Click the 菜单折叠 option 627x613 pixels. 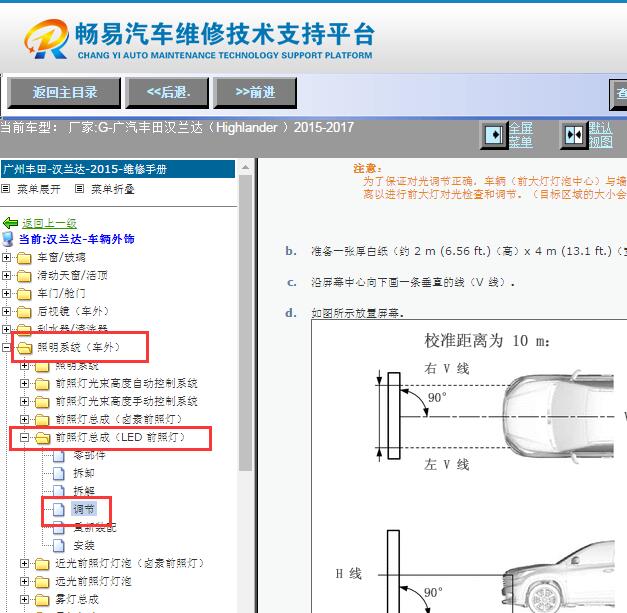pyautogui.click(x=113, y=189)
